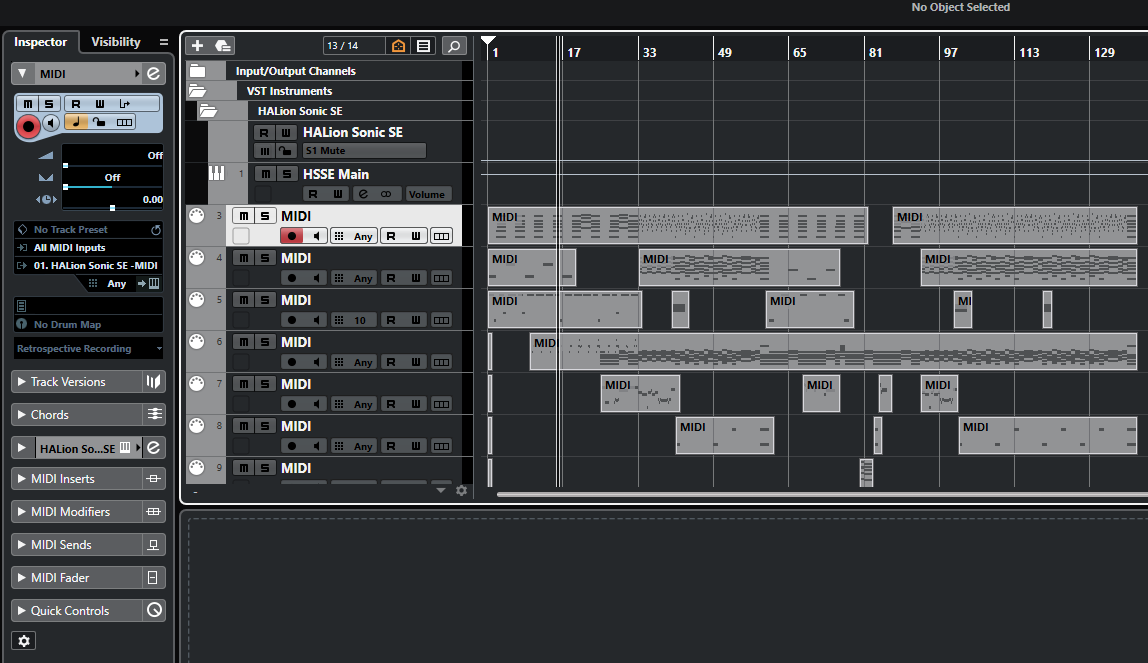
Task: Click the MIDI Sends section icon
Action: point(153,544)
